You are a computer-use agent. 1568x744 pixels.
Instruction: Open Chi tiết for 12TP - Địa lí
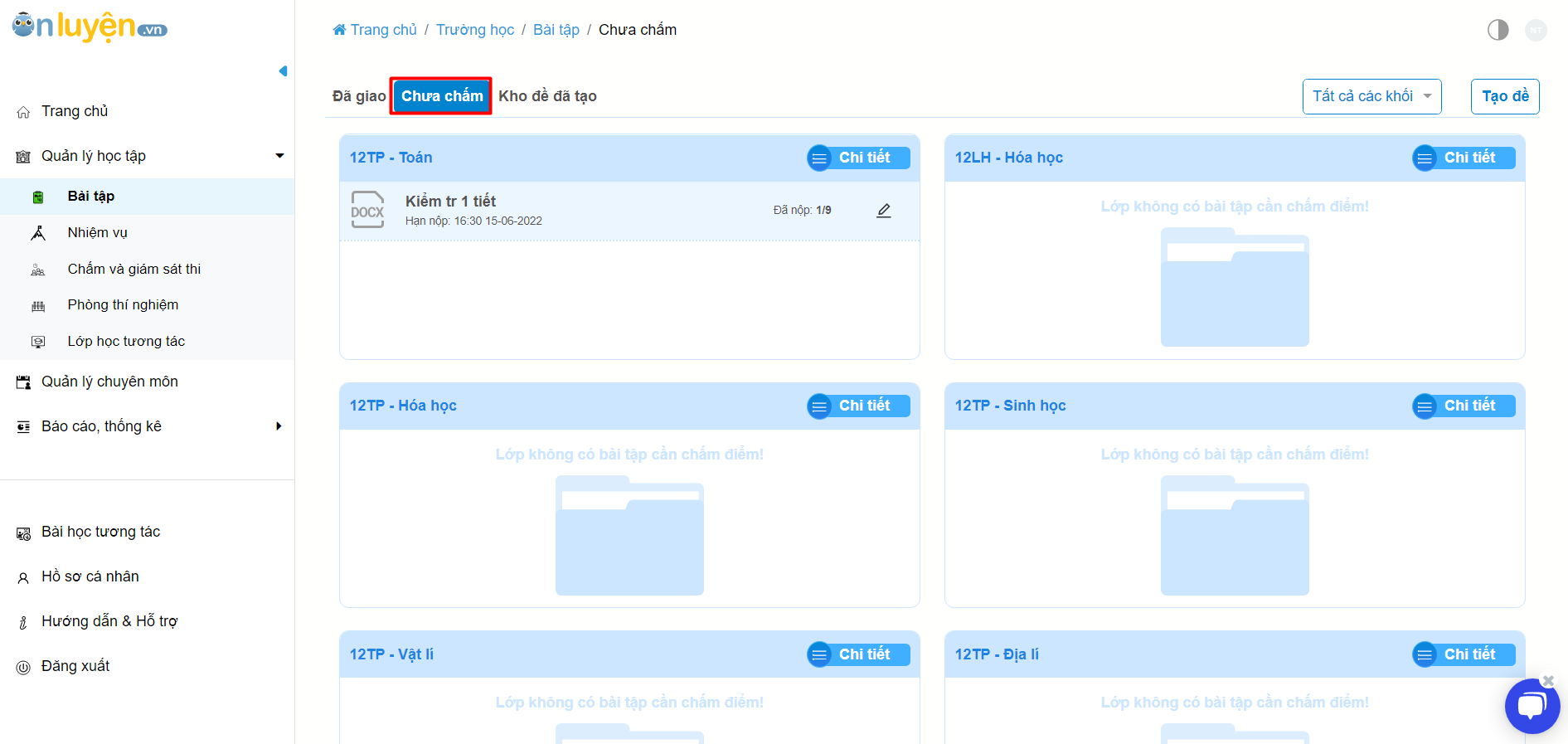[1464, 654]
